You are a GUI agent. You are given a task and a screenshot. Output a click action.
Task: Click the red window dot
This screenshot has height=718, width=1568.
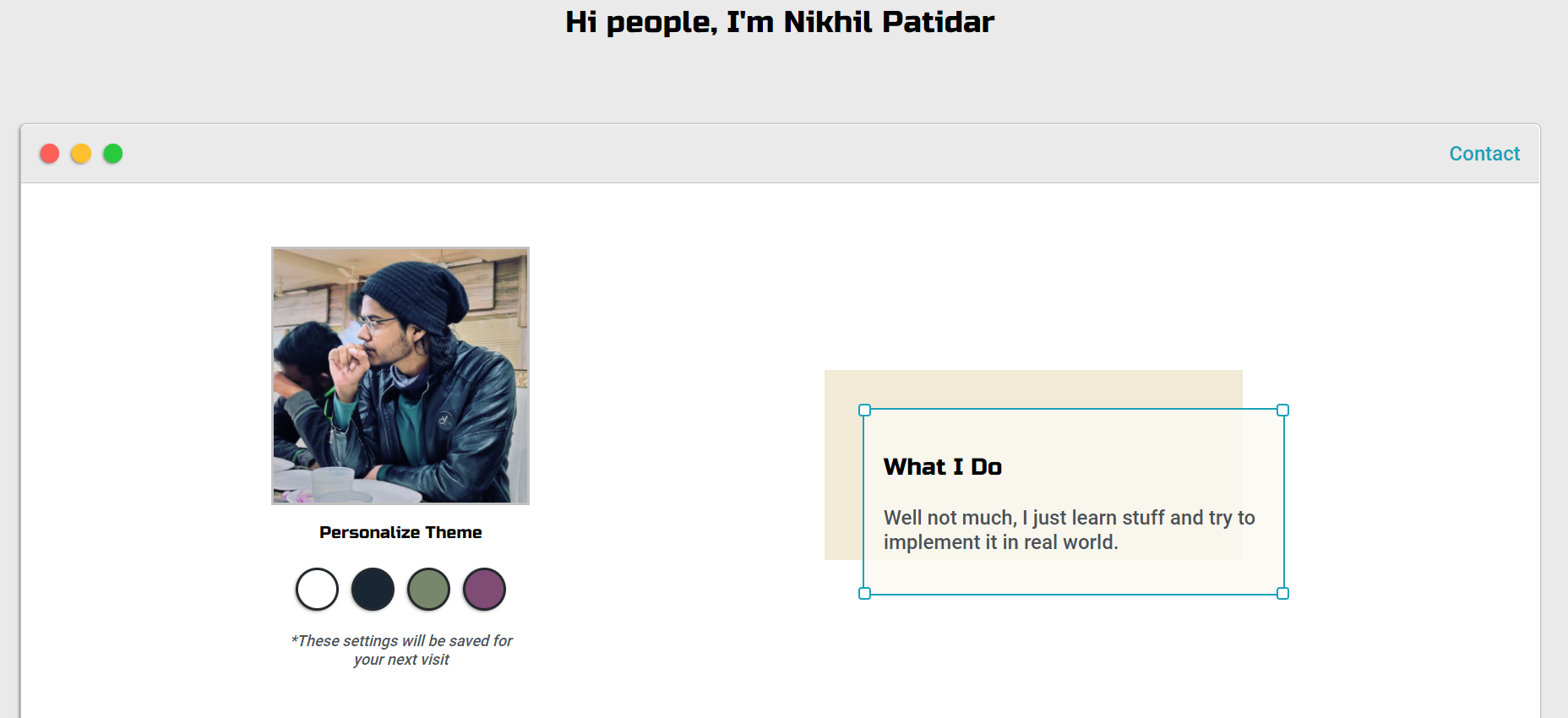click(50, 154)
